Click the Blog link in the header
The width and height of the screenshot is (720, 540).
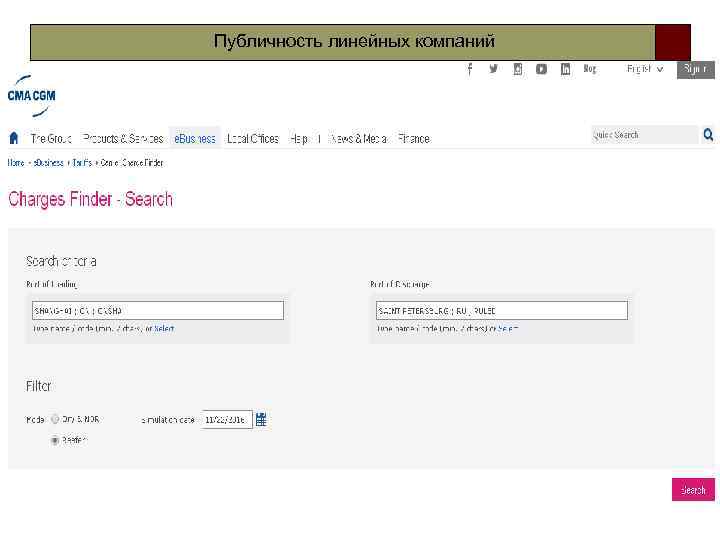(590, 69)
